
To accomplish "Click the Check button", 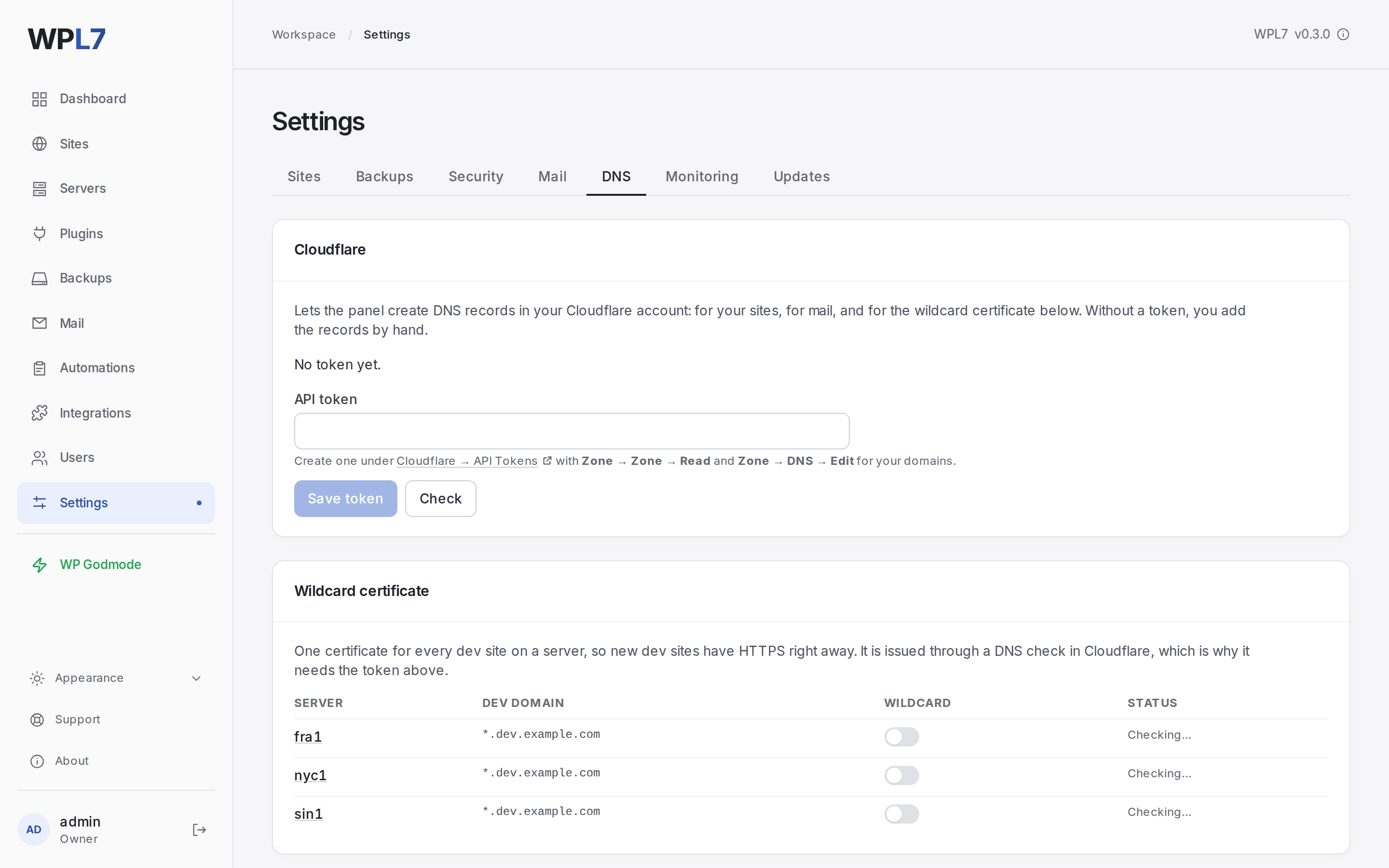I will [440, 498].
